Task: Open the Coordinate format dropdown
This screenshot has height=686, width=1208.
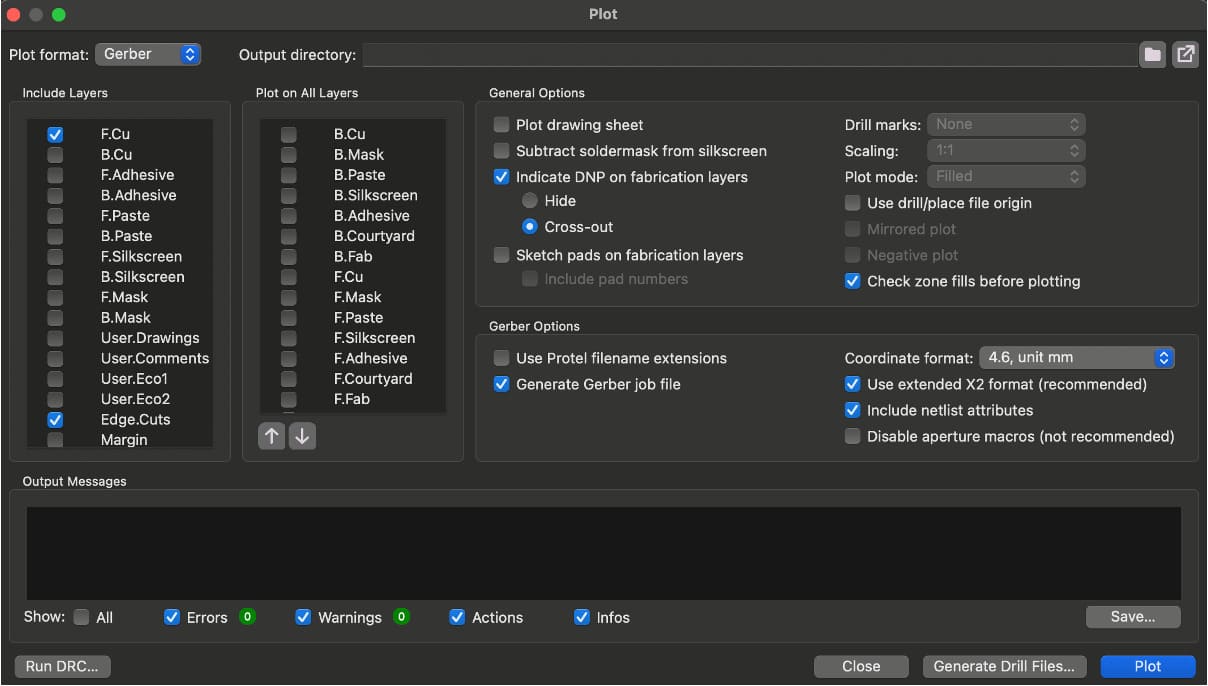Action: pyautogui.click(x=1077, y=357)
